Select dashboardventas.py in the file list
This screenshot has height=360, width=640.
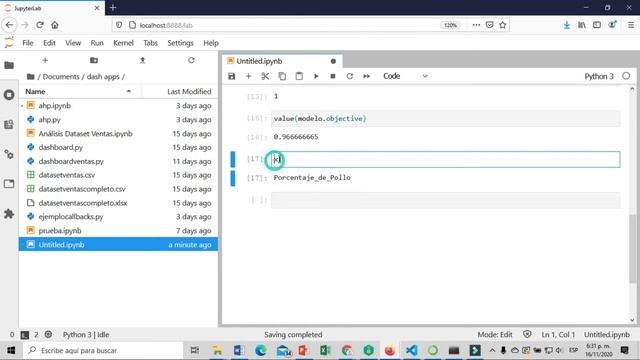click(118, 161)
